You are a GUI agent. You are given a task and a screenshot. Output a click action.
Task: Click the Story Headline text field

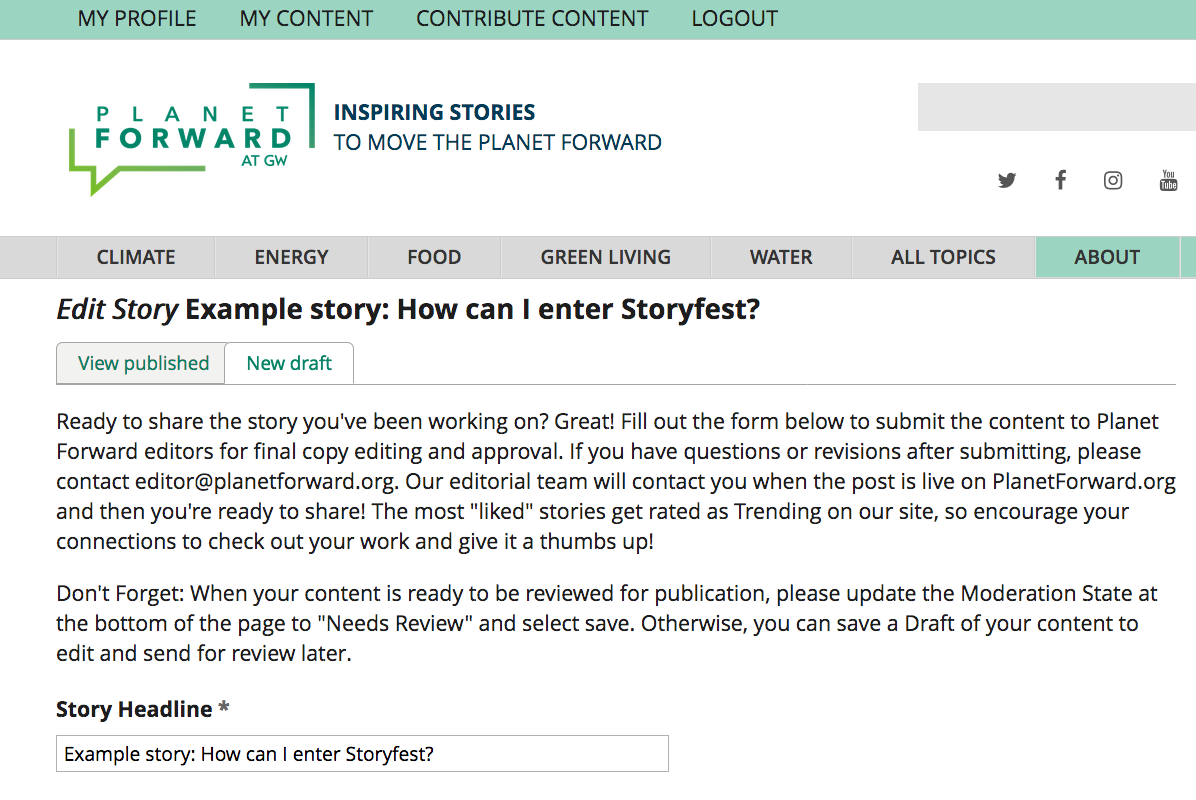coord(362,753)
